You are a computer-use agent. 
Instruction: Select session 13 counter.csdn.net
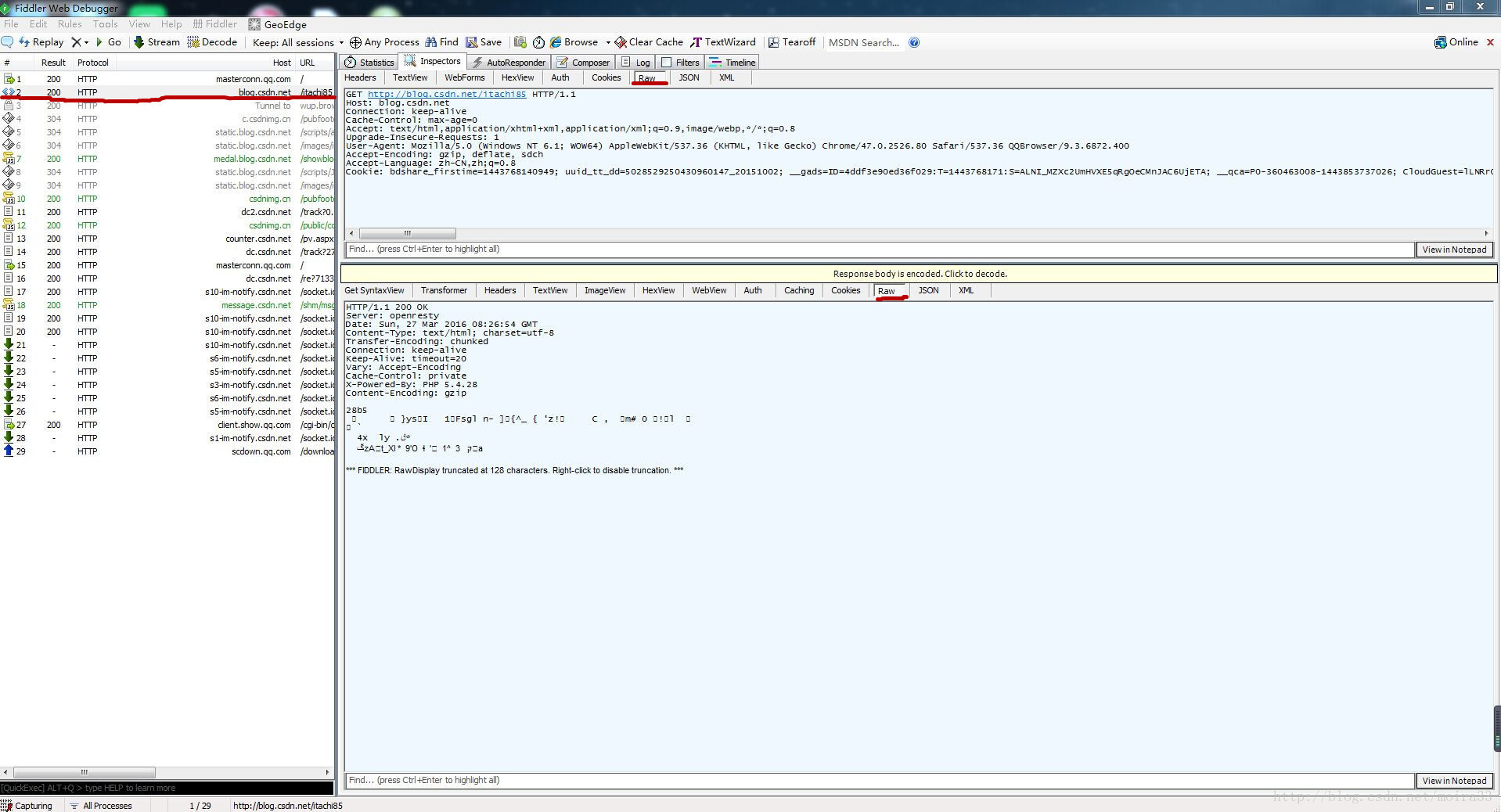pos(167,239)
